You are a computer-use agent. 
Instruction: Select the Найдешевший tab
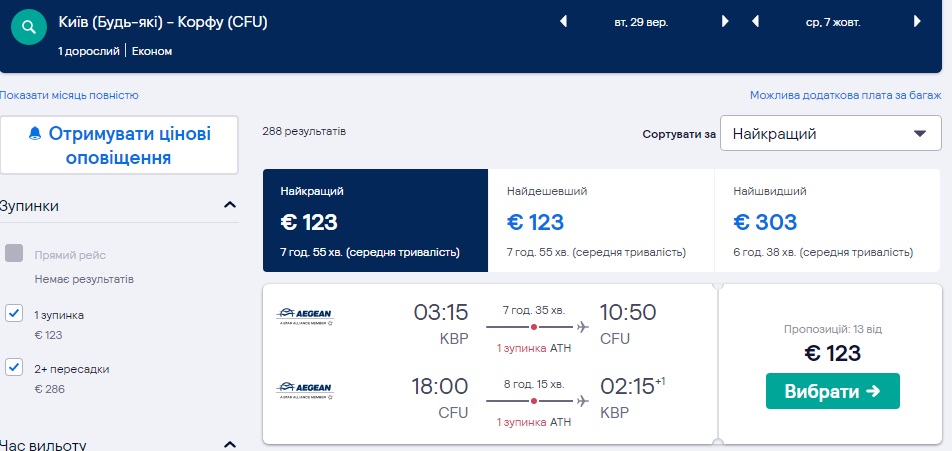tap(601, 221)
